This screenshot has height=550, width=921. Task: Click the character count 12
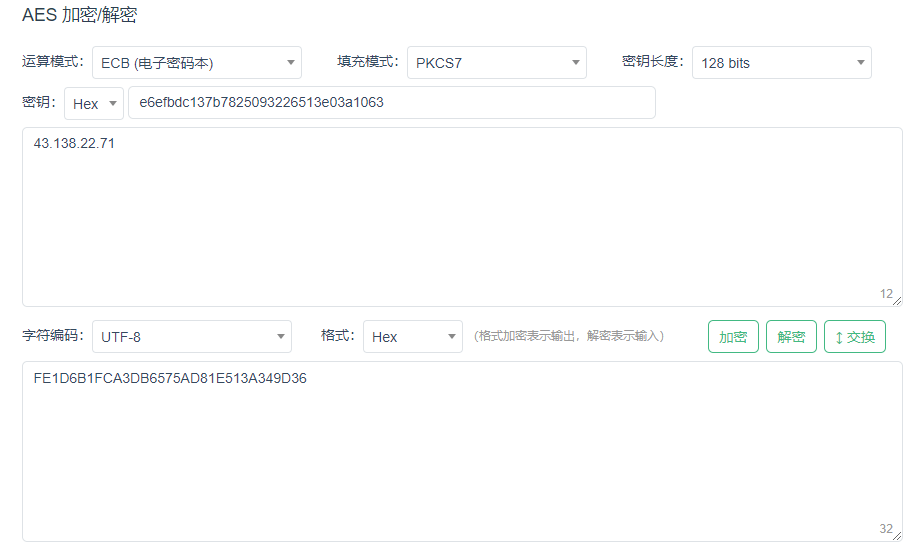pyautogui.click(x=886, y=294)
